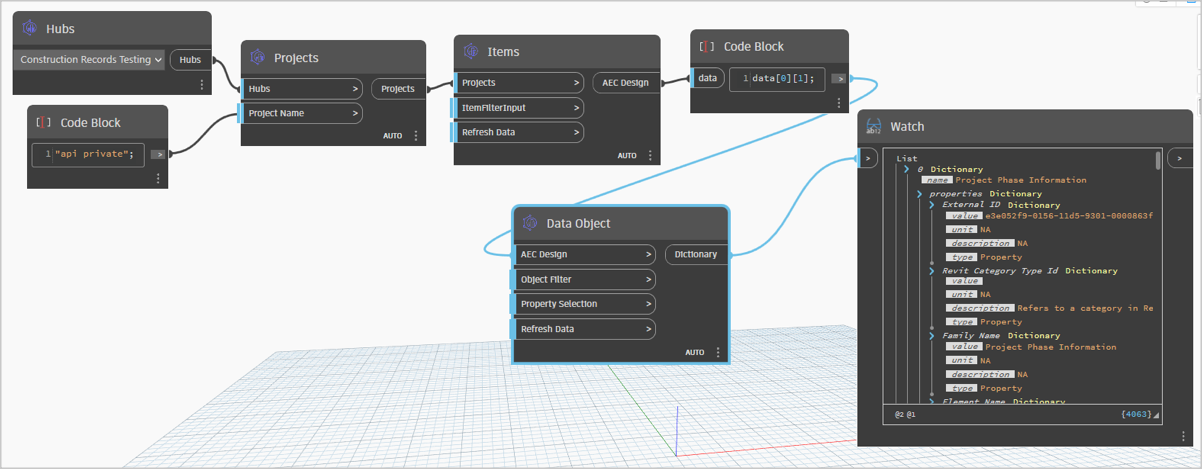
Task: Click data input port on Code Block
Action: click(x=707, y=78)
